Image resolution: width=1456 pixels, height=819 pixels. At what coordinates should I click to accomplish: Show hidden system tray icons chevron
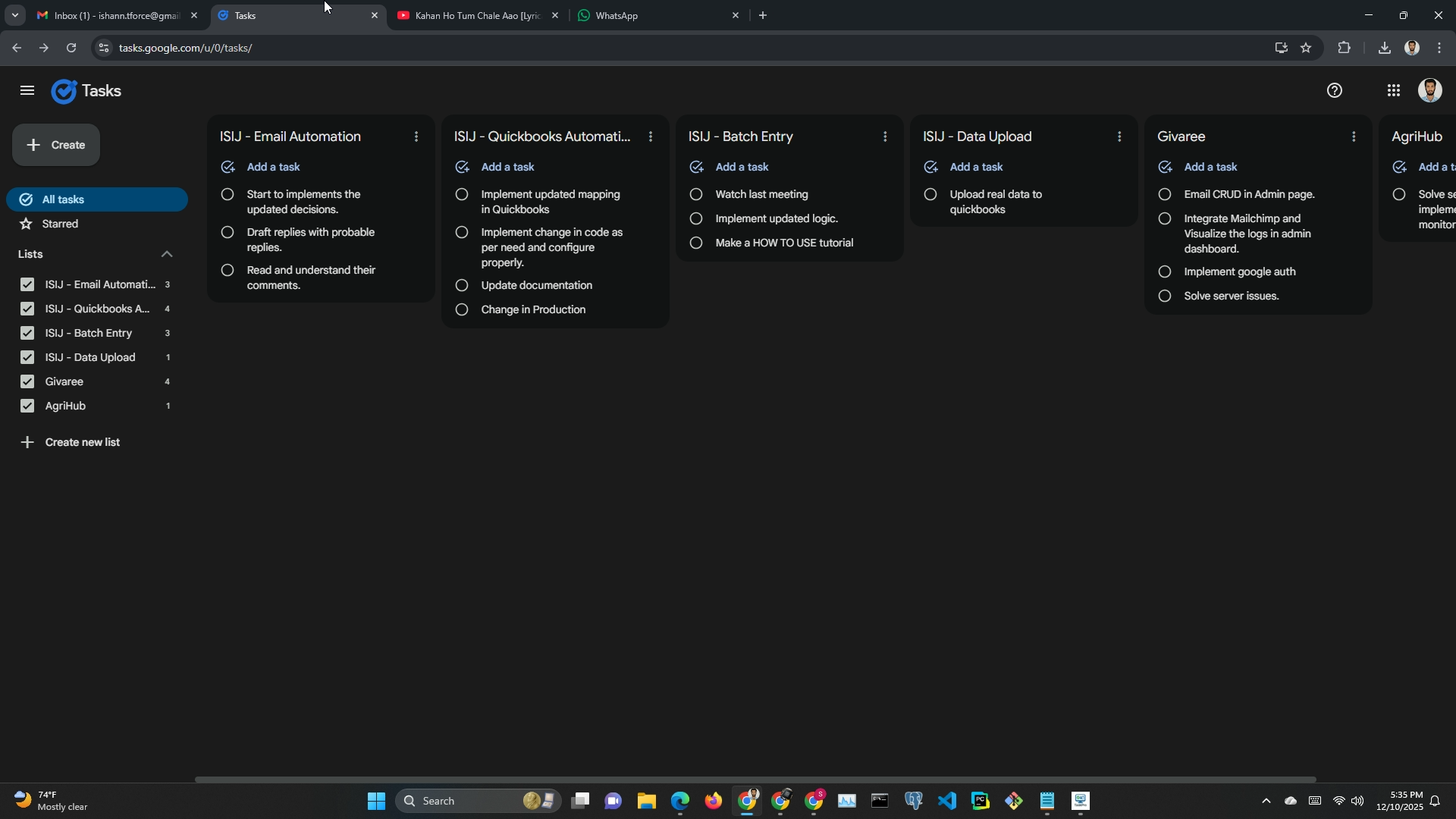[x=1265, y=801]
